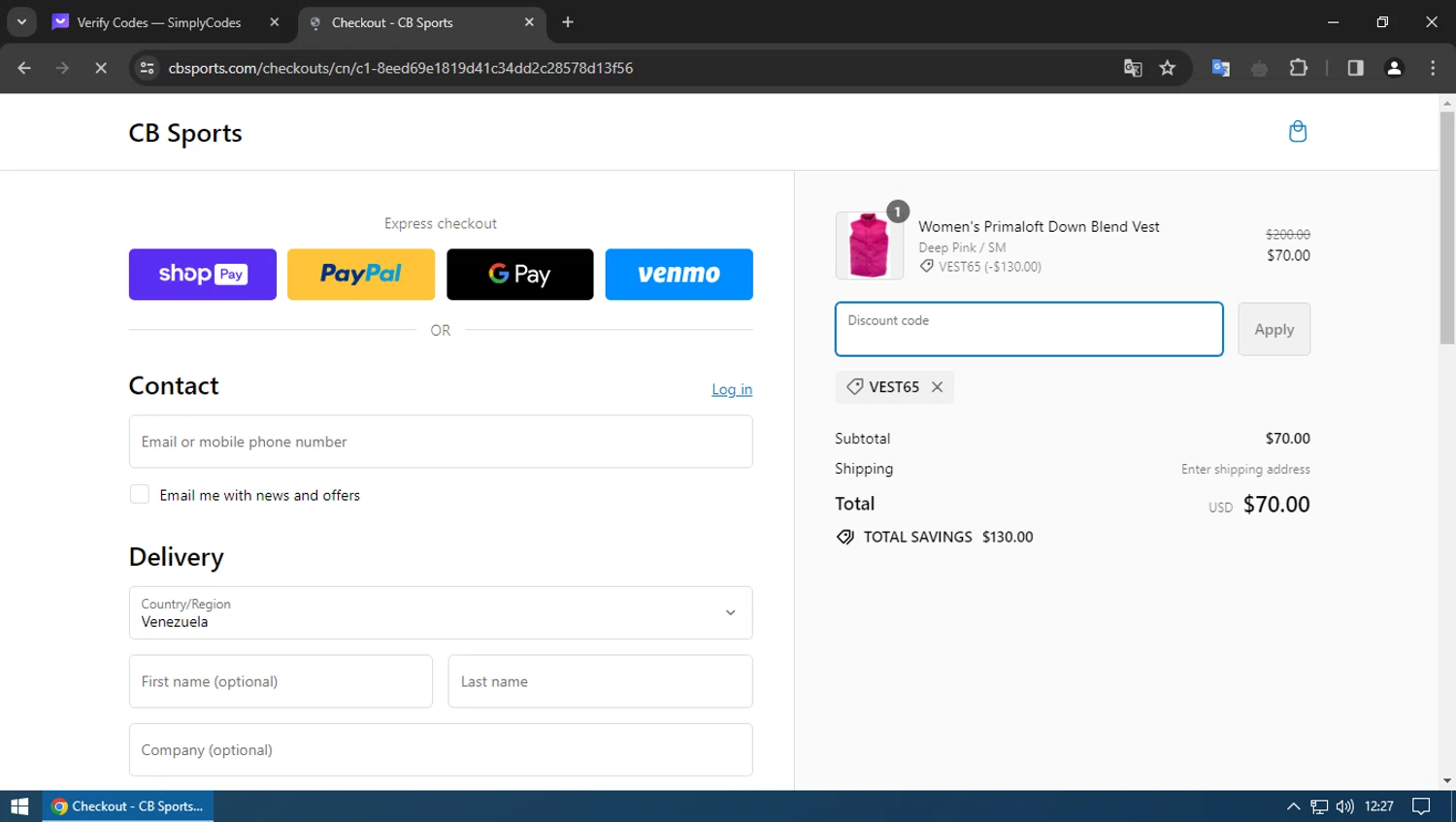Bookmark this page with the star icon

(1168, 68)
